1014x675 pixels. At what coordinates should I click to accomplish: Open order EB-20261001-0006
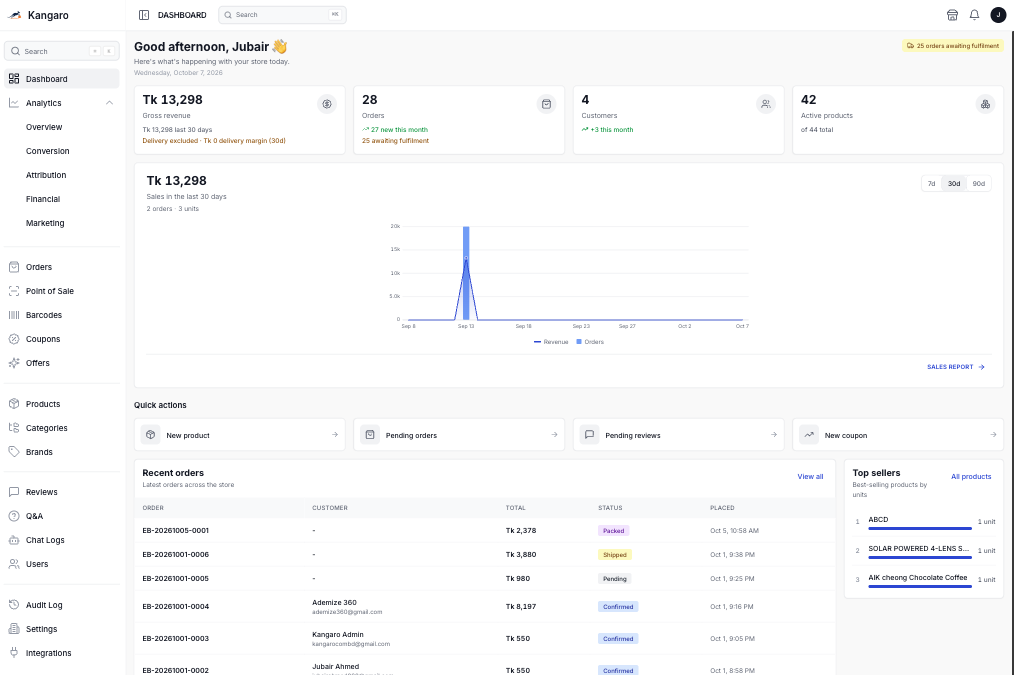coord(175,554)
